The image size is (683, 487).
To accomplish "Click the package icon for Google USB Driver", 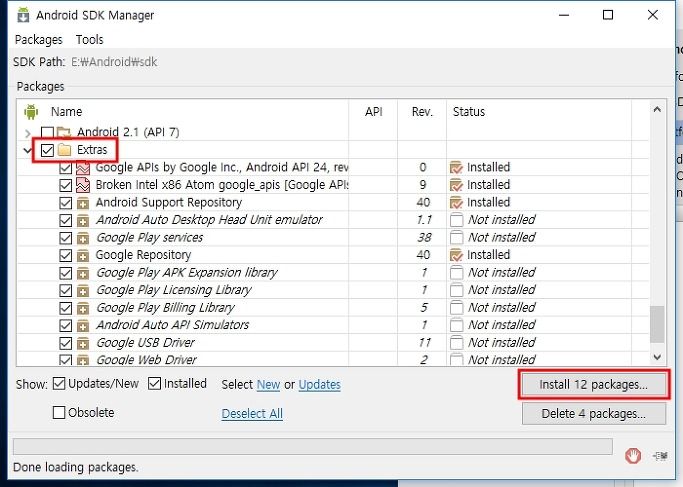I will tap(83, 343).
